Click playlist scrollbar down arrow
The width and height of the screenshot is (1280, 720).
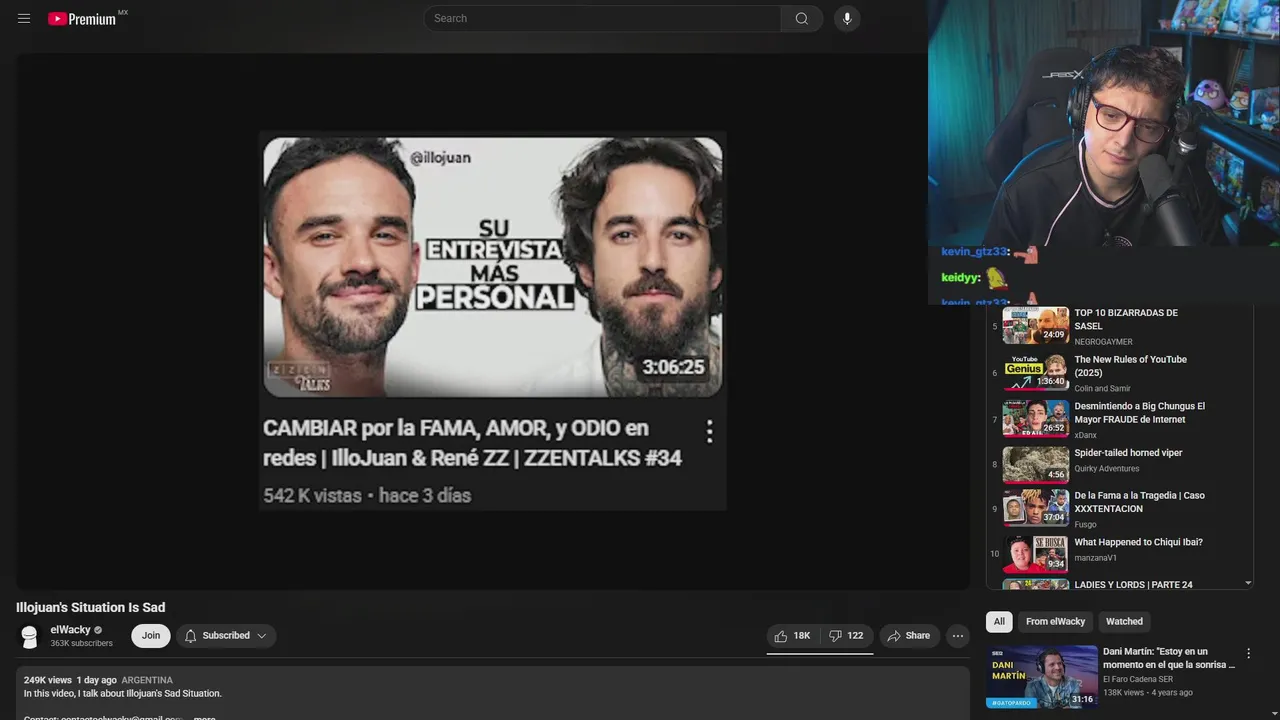pyautogui.click(x=1248, y=583)
